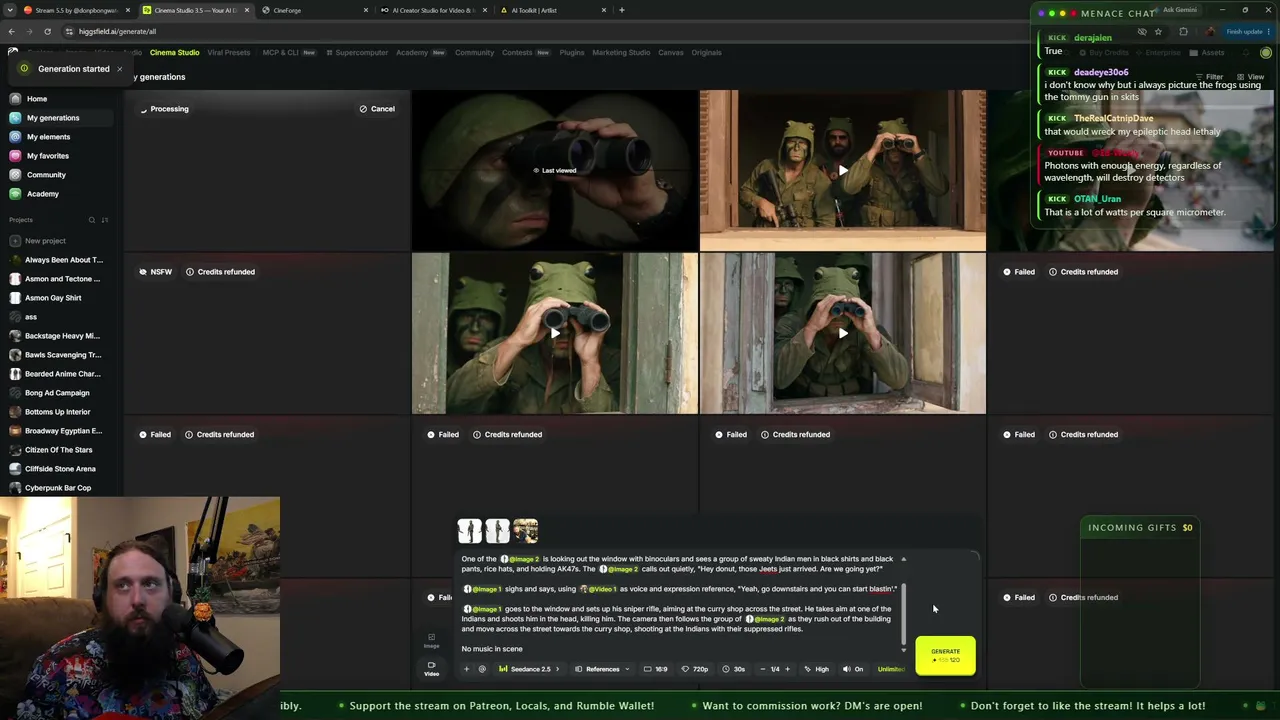Viewport: 1280px width, 720px height.
Task: Toggle the Unlimited mode
Action: (891, 669)
